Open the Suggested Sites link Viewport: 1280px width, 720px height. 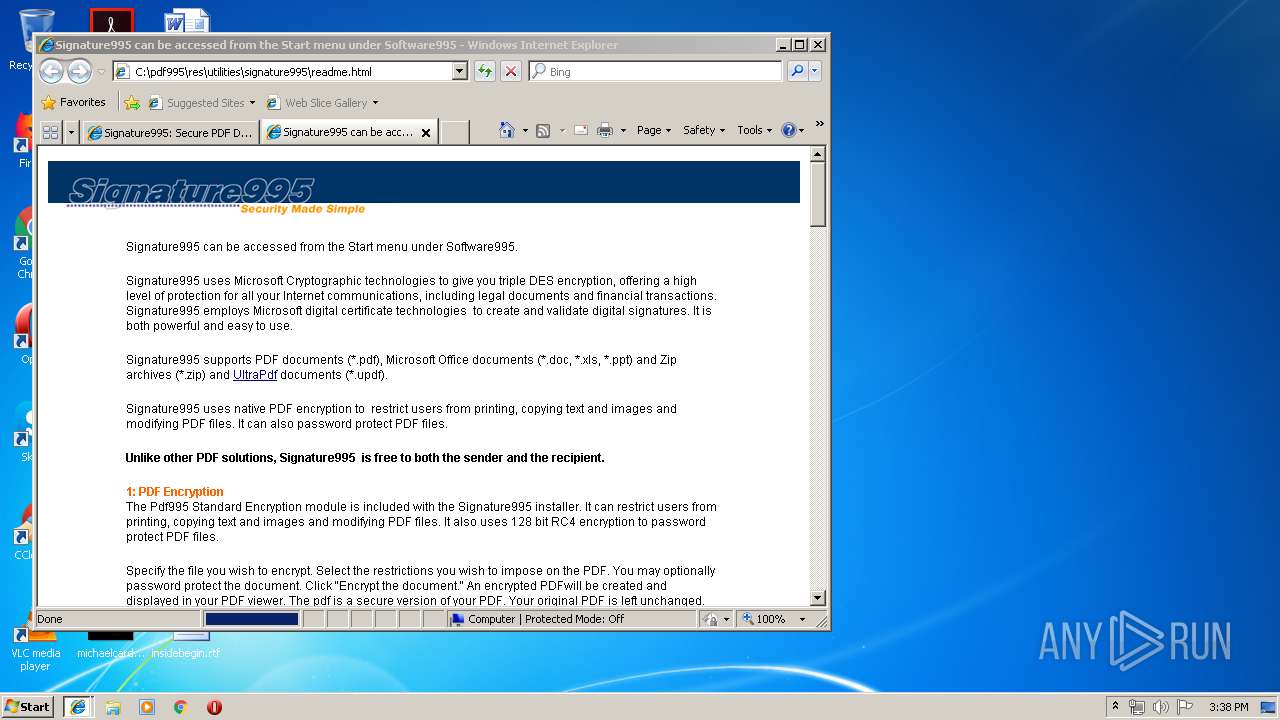(x=201, y=102)
